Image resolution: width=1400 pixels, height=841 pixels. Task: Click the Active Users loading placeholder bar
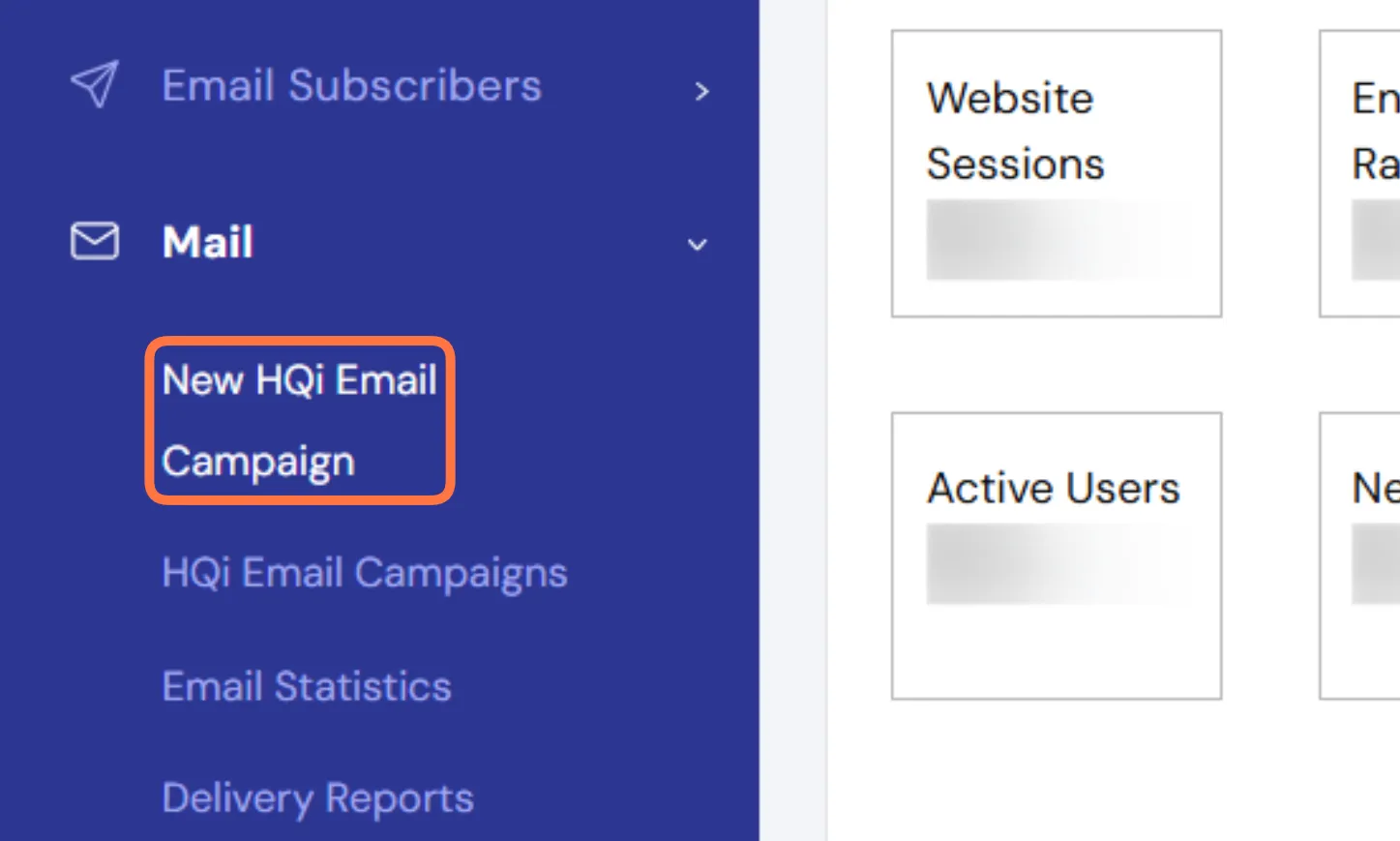point(1057,564)
